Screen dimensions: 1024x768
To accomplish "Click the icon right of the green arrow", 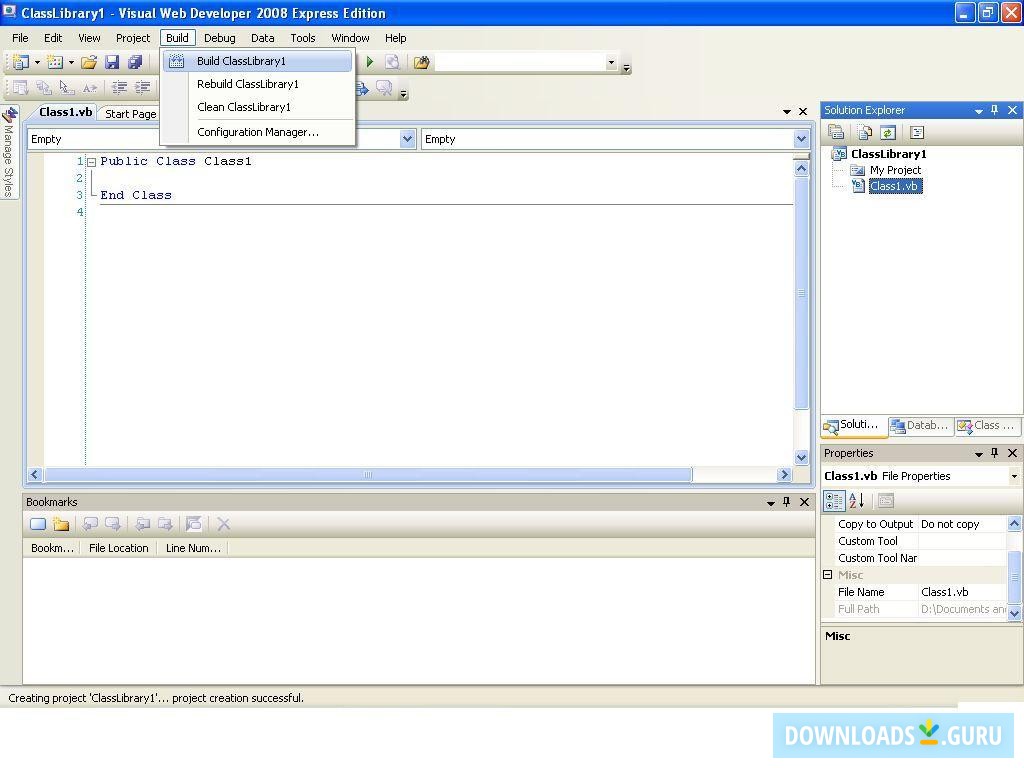I will 392,62.
